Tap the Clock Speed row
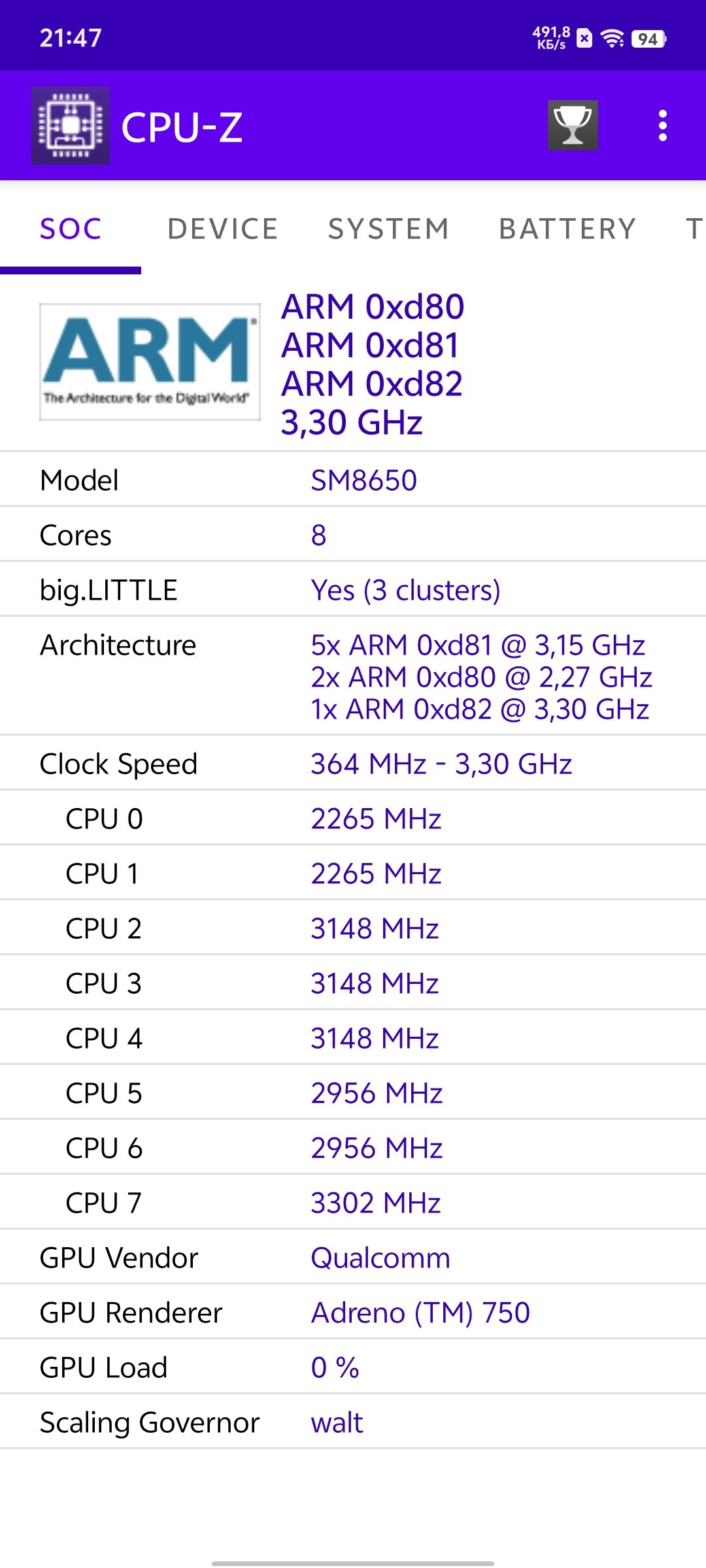Viewport: 706px width, 1568px height. pos(353,764)
